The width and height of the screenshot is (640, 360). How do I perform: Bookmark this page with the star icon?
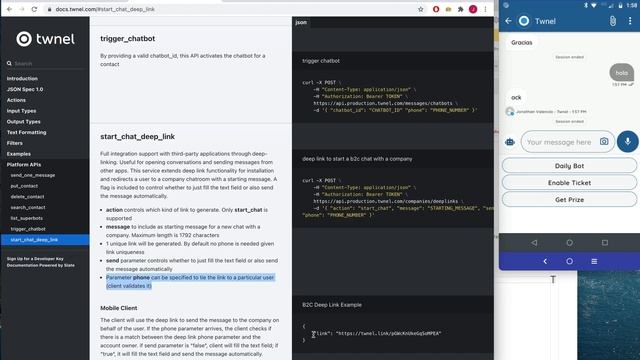[x=421, y=9]
